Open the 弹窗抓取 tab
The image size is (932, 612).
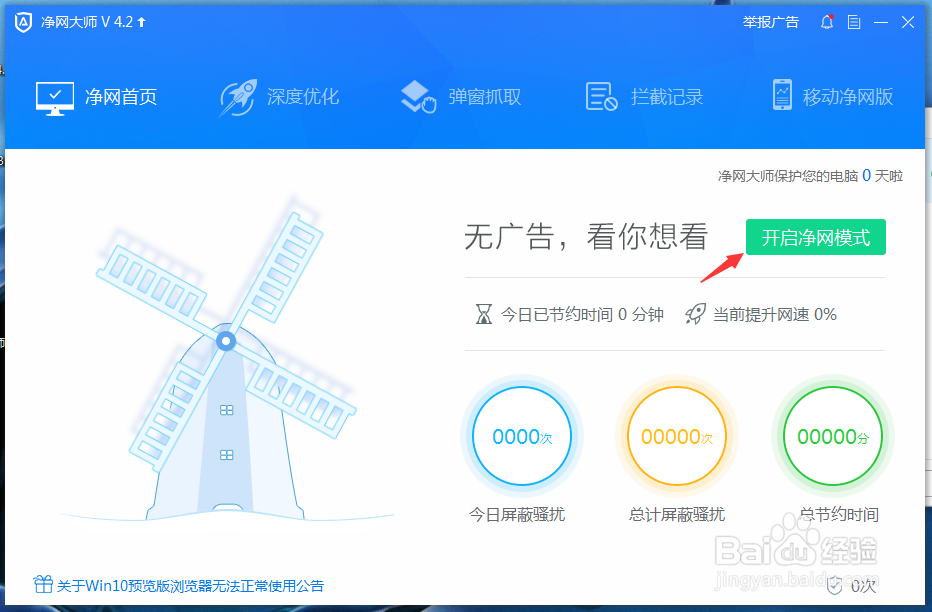[461, 97]
